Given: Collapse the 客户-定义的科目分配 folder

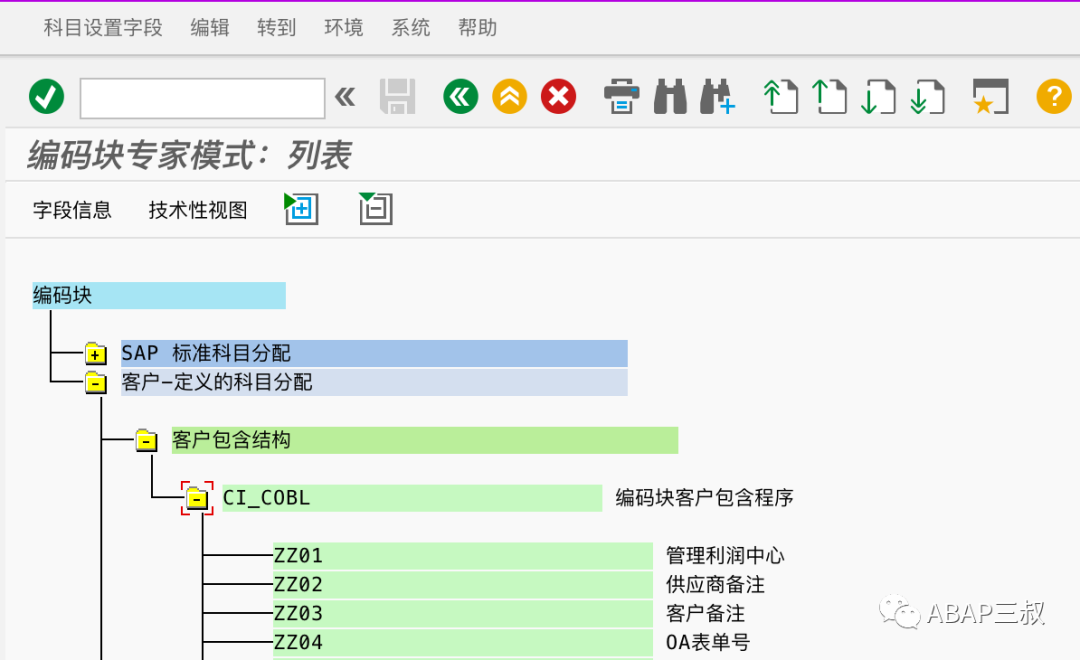Looking at the screenshot, I should (x=96, y=382).
